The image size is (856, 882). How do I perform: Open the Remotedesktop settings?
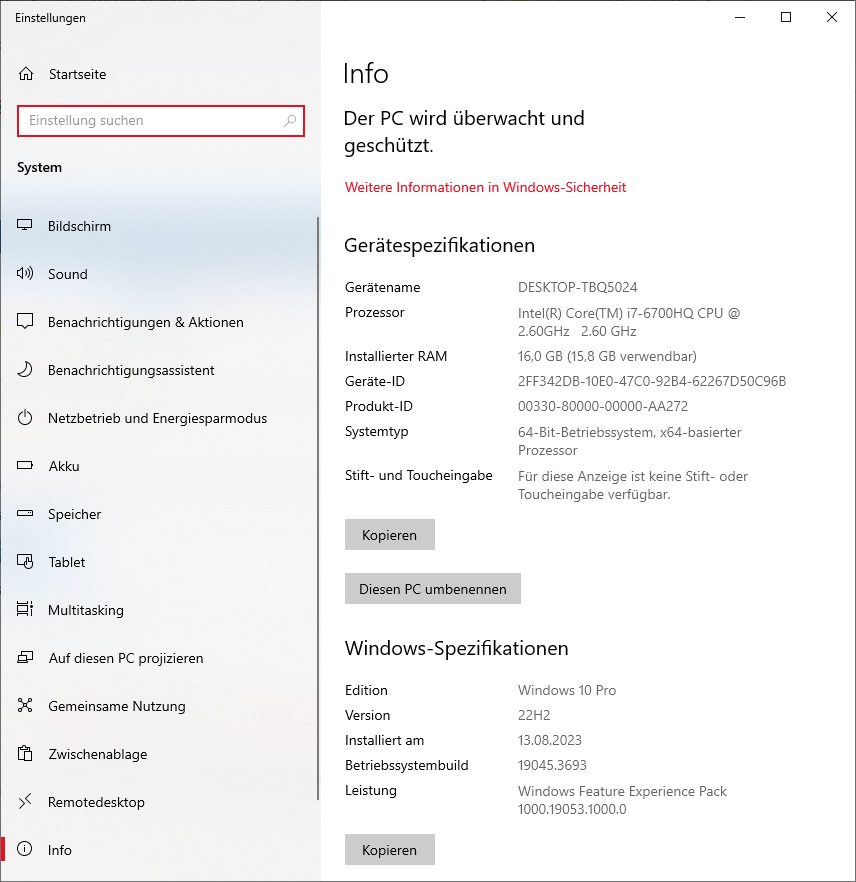[160, 802]
